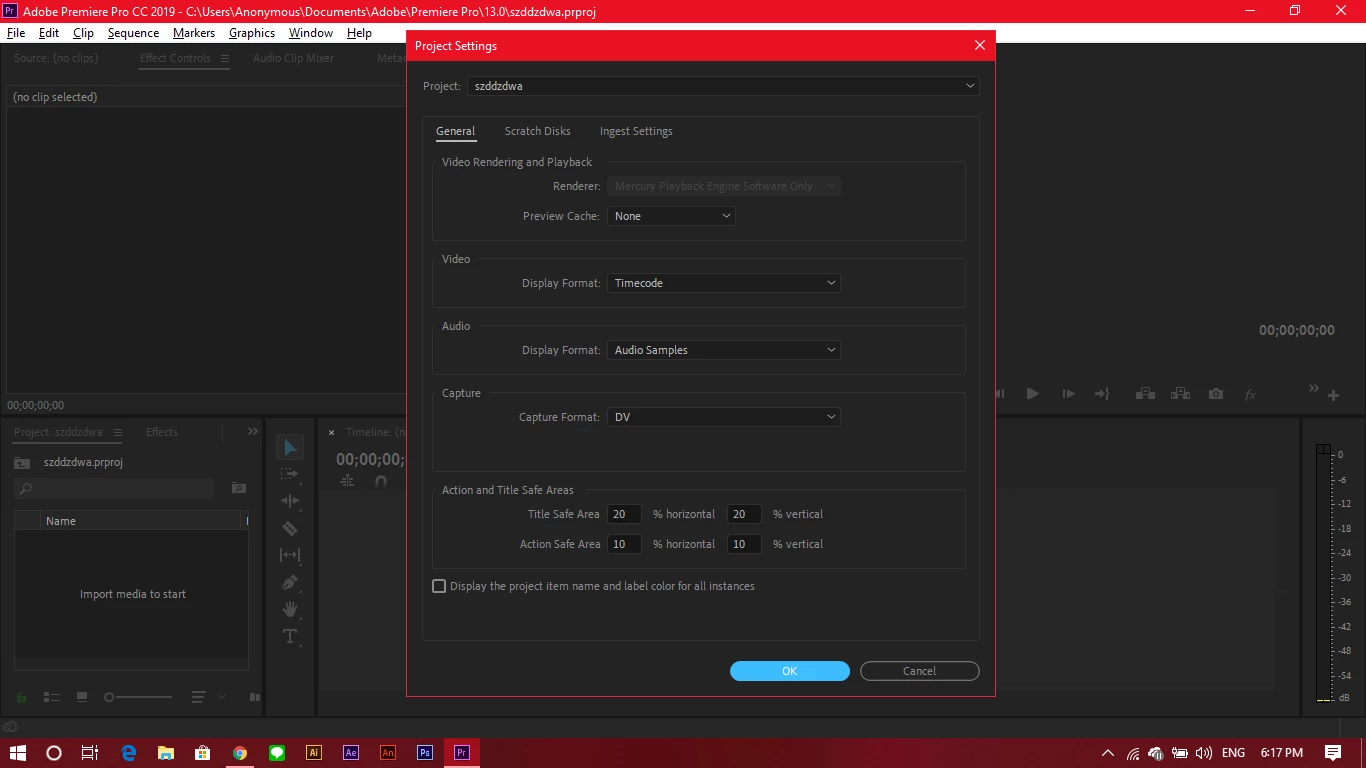The height and width of the screenshot is (768, 1366).
Task: Show hidden panel tabs via double chevron
Action: [253, 432]
